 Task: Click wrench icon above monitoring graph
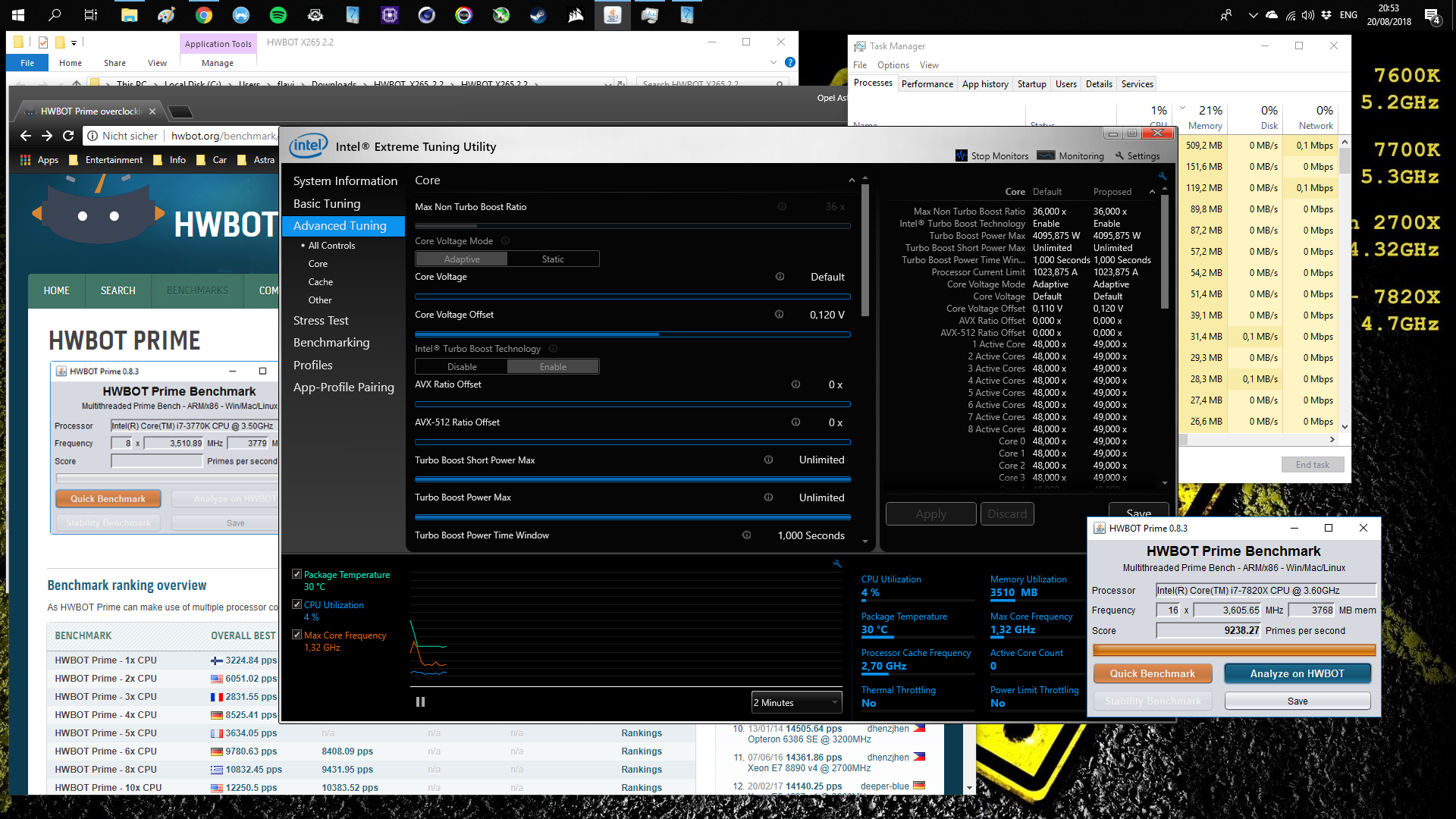click(x=837, y=563)
